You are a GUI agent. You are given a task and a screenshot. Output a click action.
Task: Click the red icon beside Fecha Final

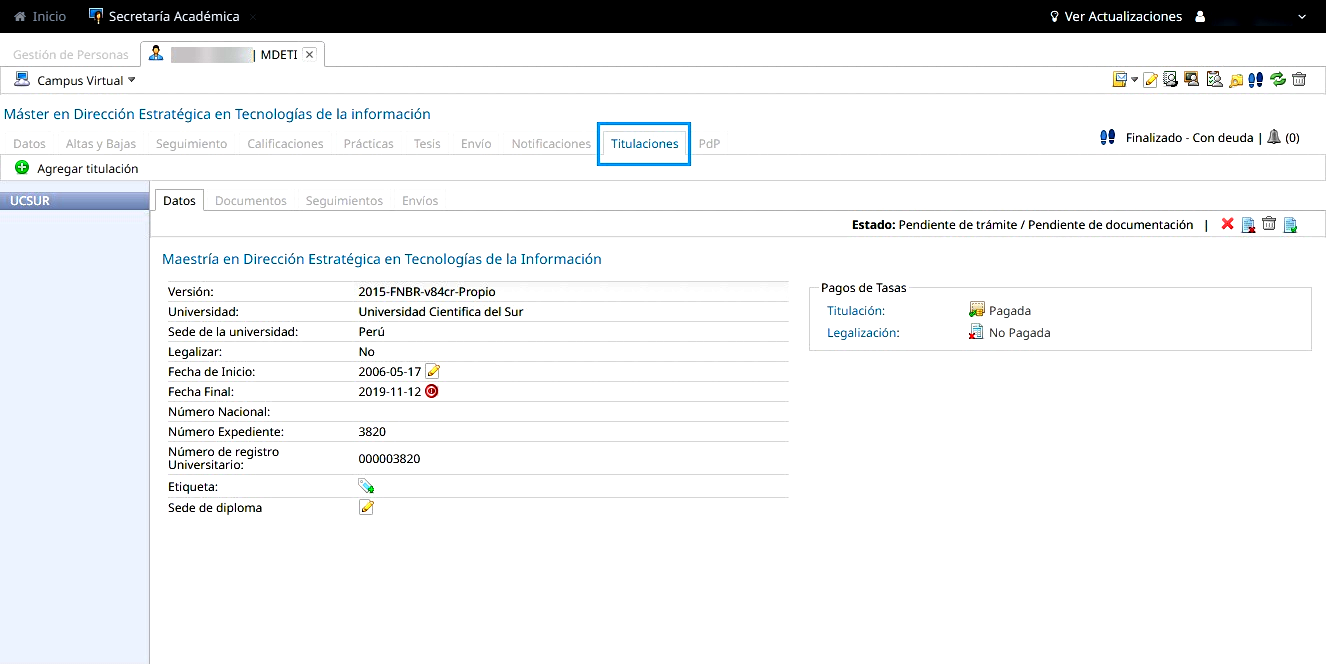click(x=432, y=392)
